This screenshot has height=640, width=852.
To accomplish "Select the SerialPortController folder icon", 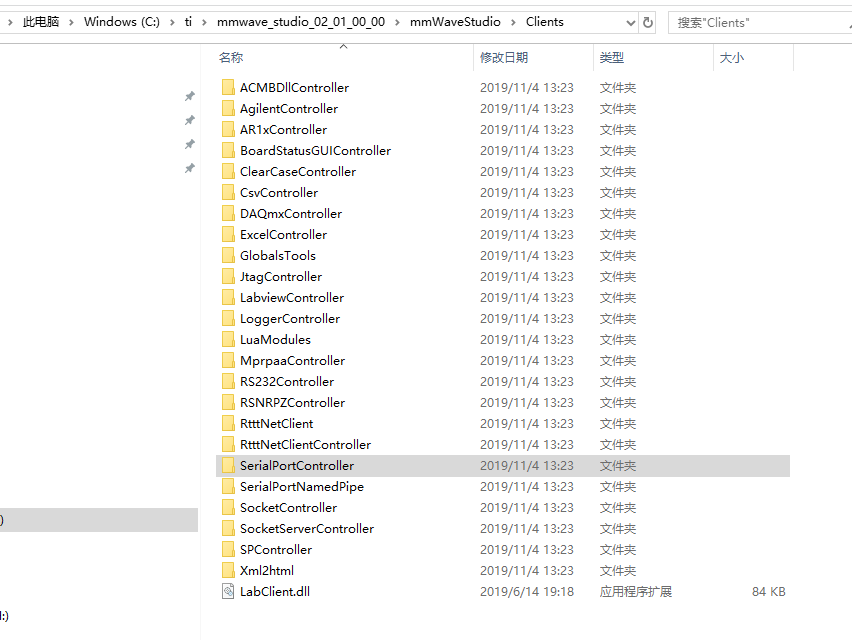I will pyautogui.click(x=228, y=466).
